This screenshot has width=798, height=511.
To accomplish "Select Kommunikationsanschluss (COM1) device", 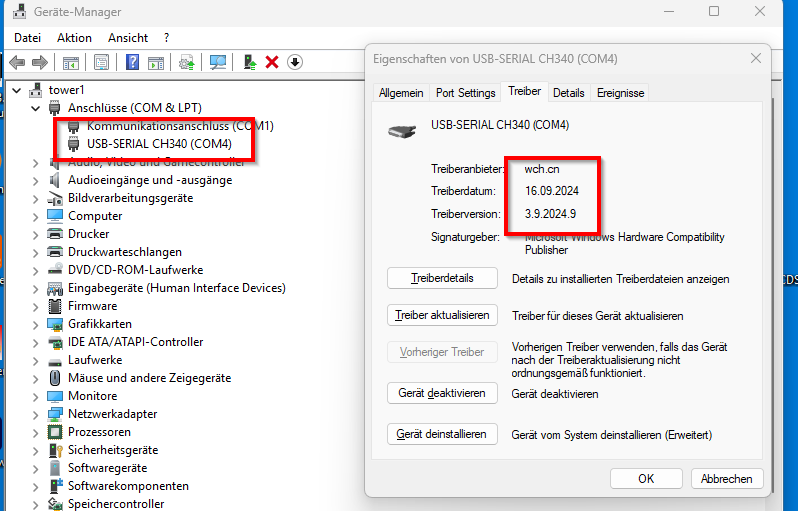I will click(x=180, y=126).
